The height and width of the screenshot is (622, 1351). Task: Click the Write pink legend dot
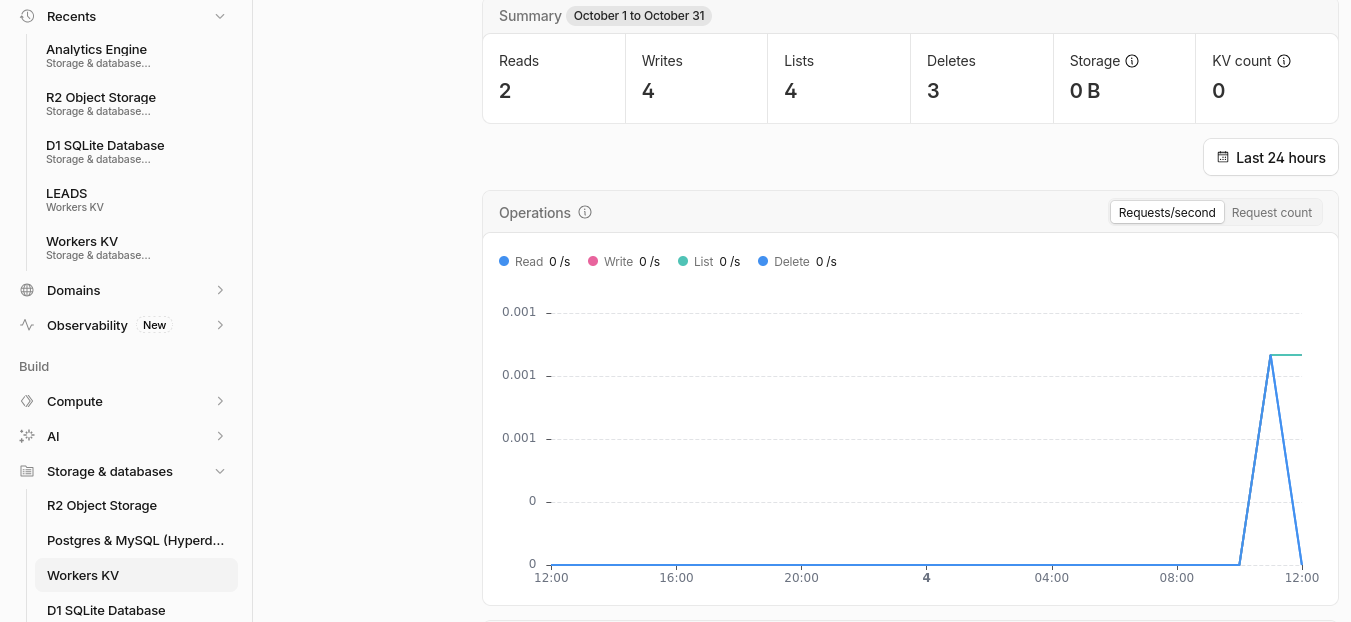593,262
